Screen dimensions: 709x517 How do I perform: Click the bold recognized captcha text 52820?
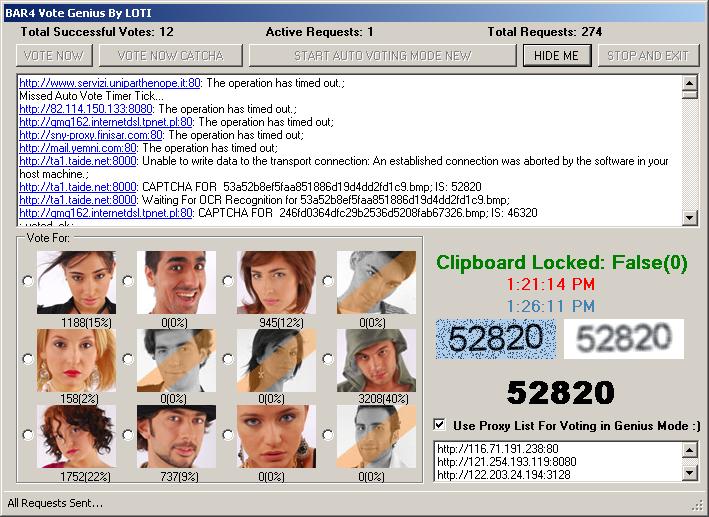click(x=561, y=393)
